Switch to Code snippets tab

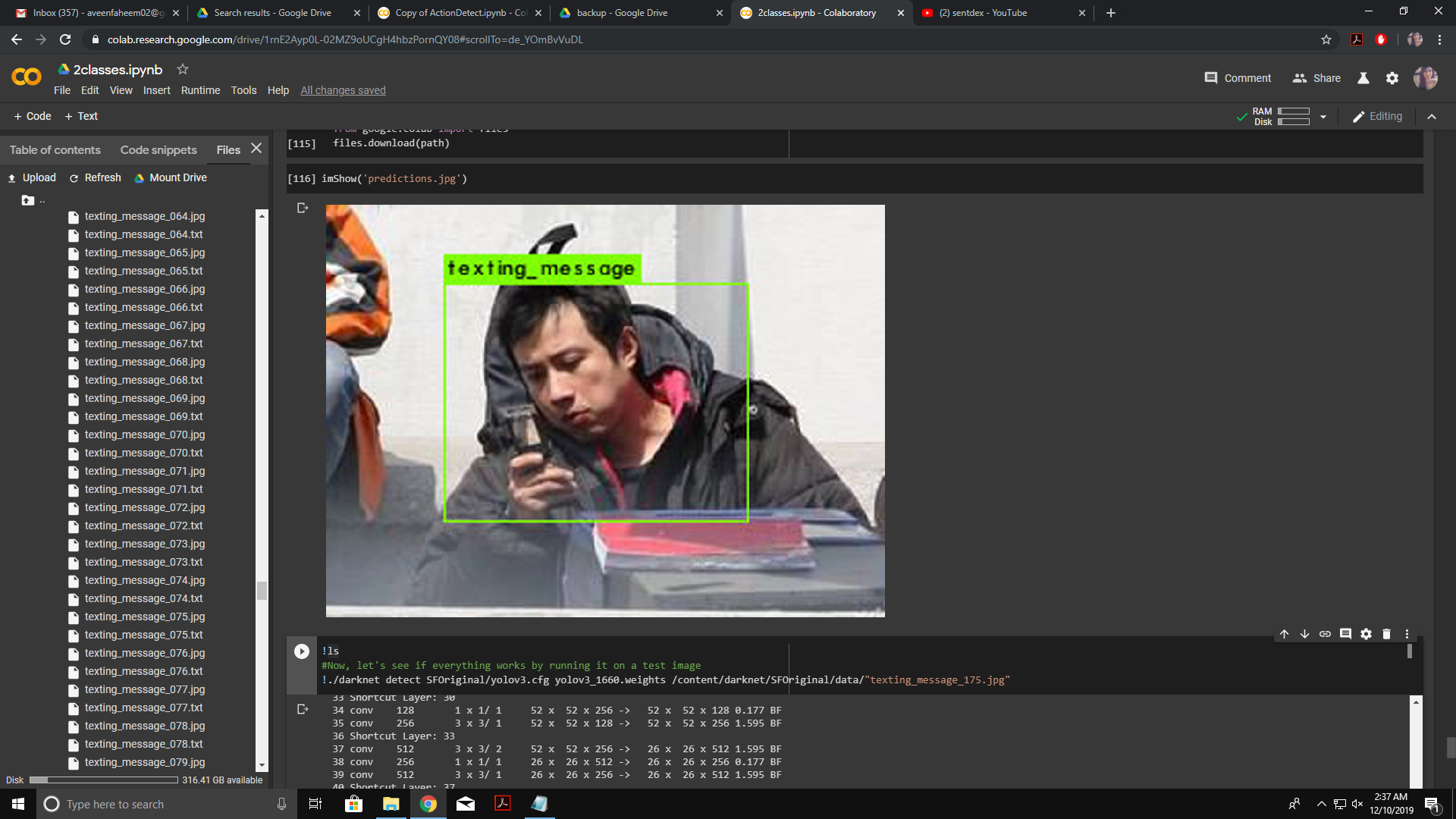(158, 150)
